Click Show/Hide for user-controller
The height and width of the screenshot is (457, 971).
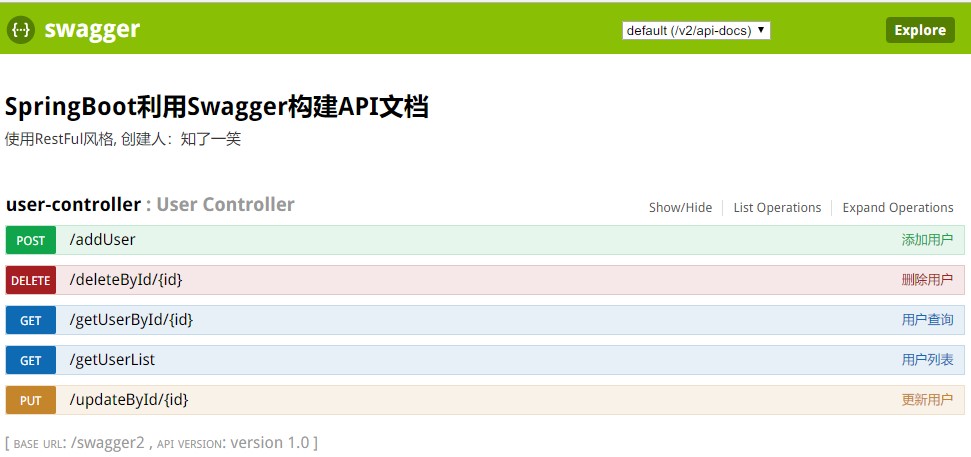click(x=681, y=207)
